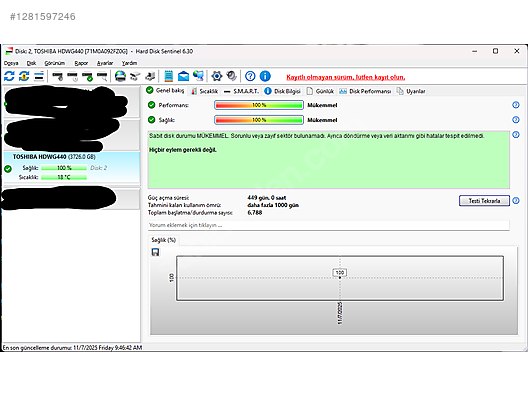Select TOSHIBA HDWG440 disk in left panel

coord(71,167)
